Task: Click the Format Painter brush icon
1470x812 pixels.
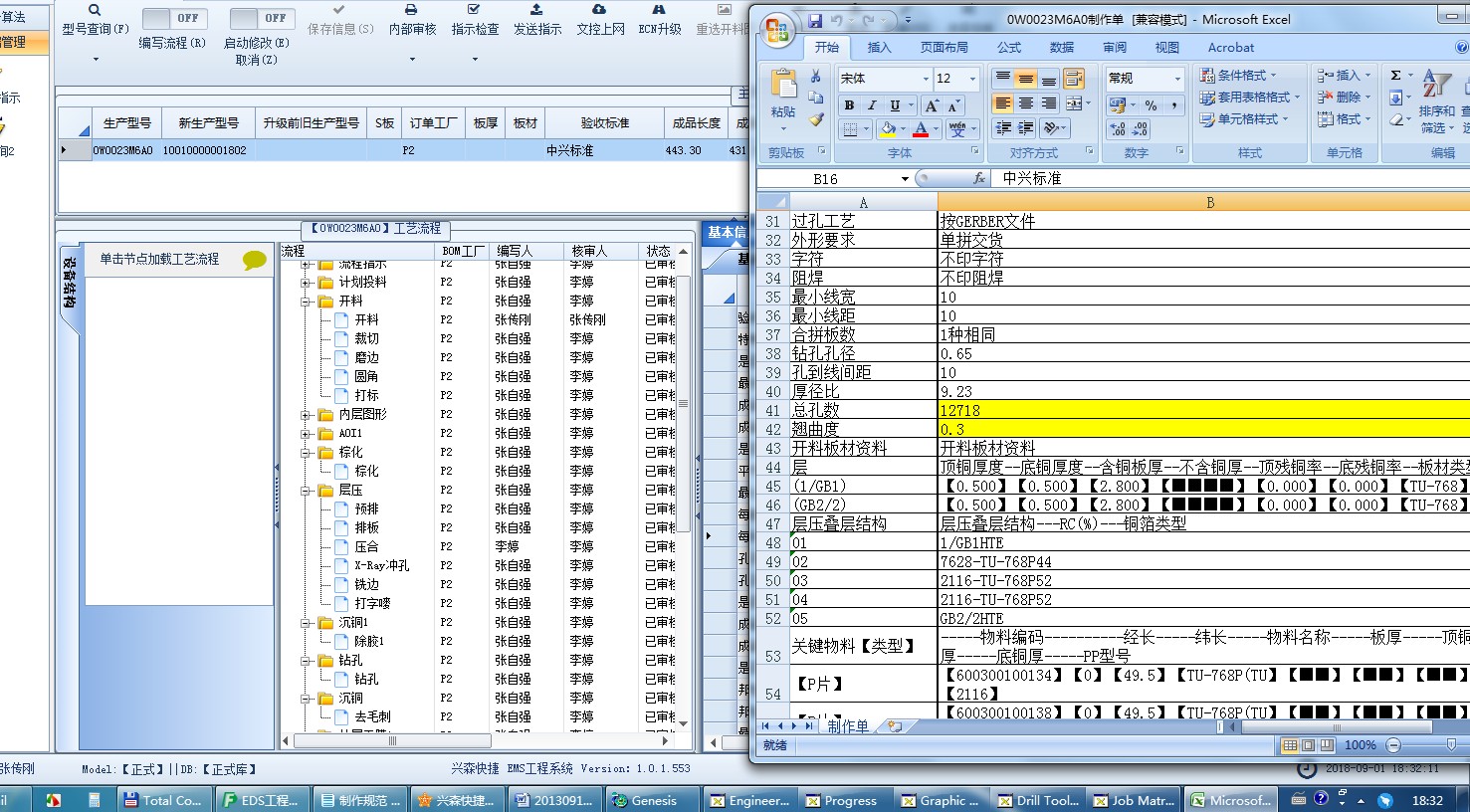Action: point(816,119)
